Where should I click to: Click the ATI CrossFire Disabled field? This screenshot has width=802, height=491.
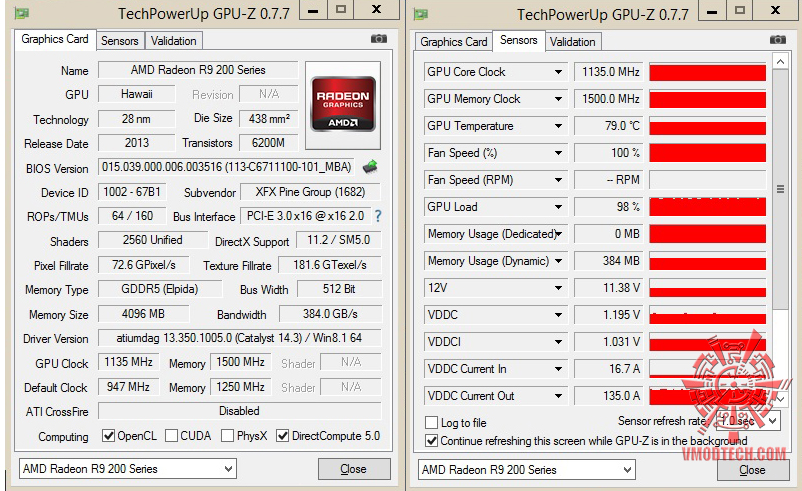(239, 411)
